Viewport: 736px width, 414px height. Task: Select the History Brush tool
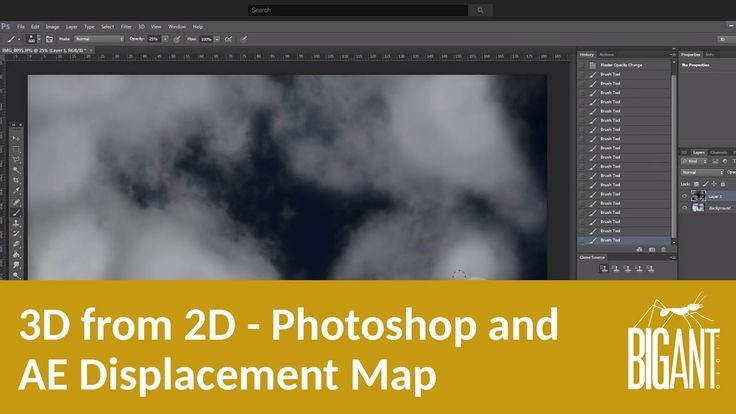(16, 234)
